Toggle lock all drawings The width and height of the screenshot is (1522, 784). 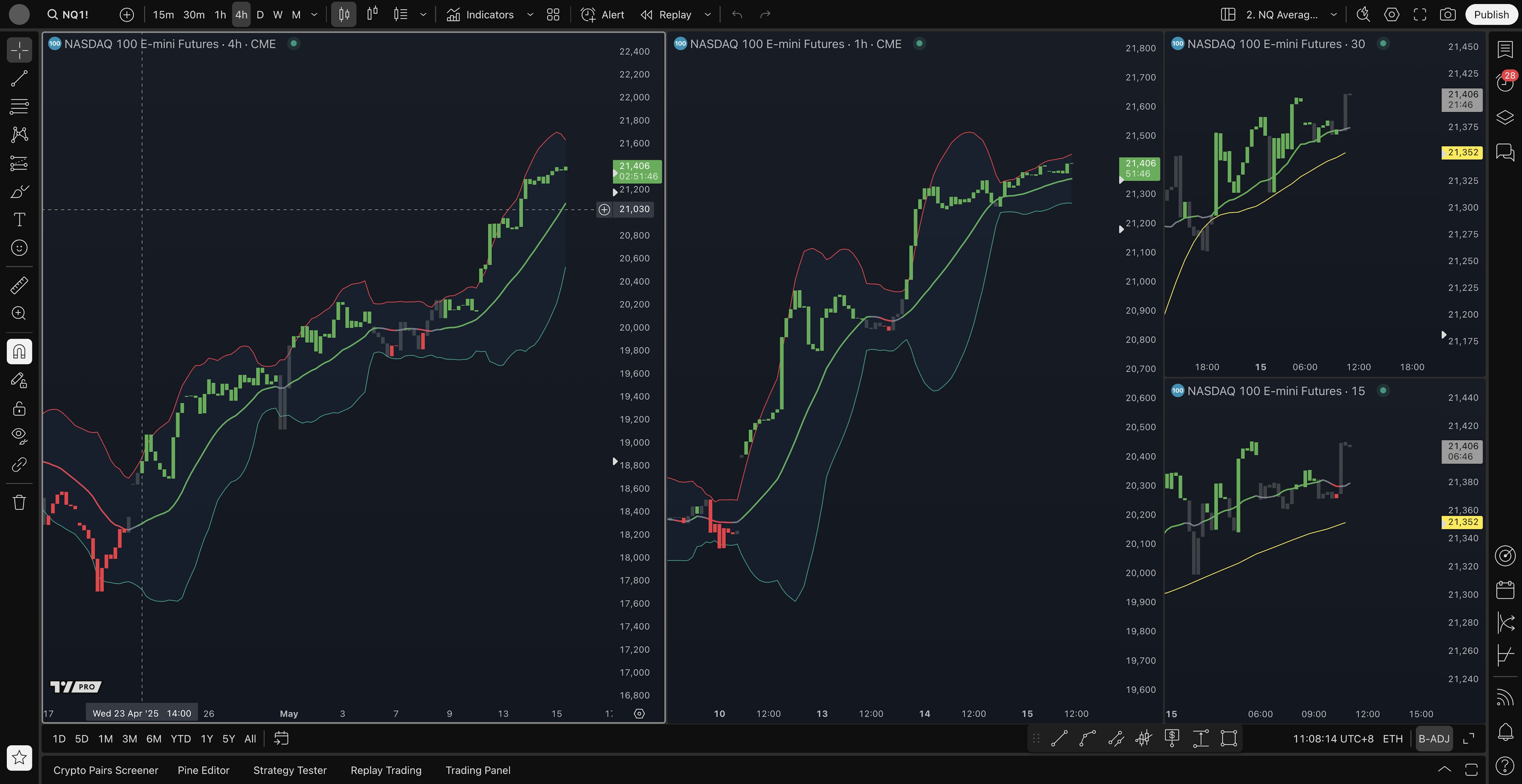point(19,408)
